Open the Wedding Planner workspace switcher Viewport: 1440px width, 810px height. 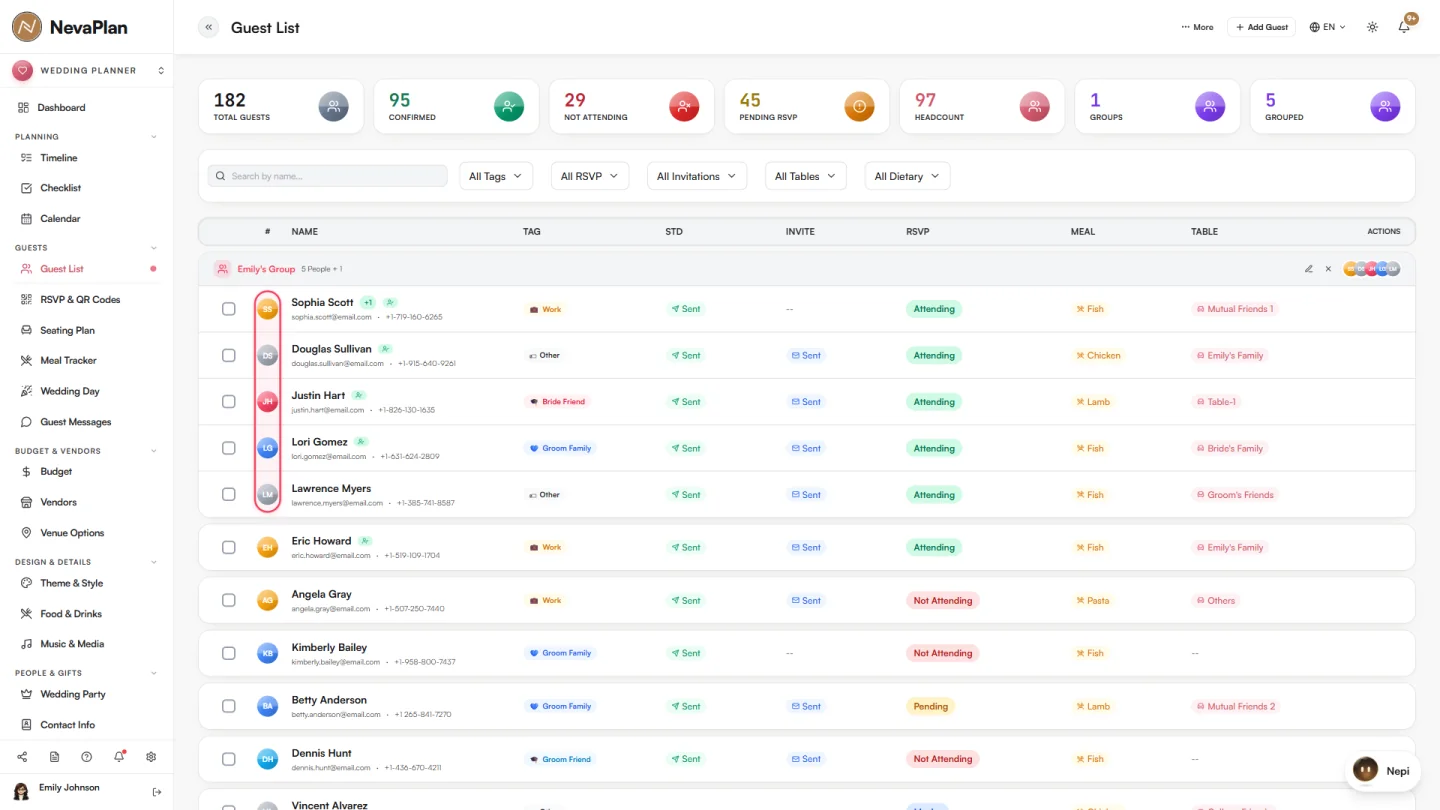pyautogui.click(x=87, y=71)
